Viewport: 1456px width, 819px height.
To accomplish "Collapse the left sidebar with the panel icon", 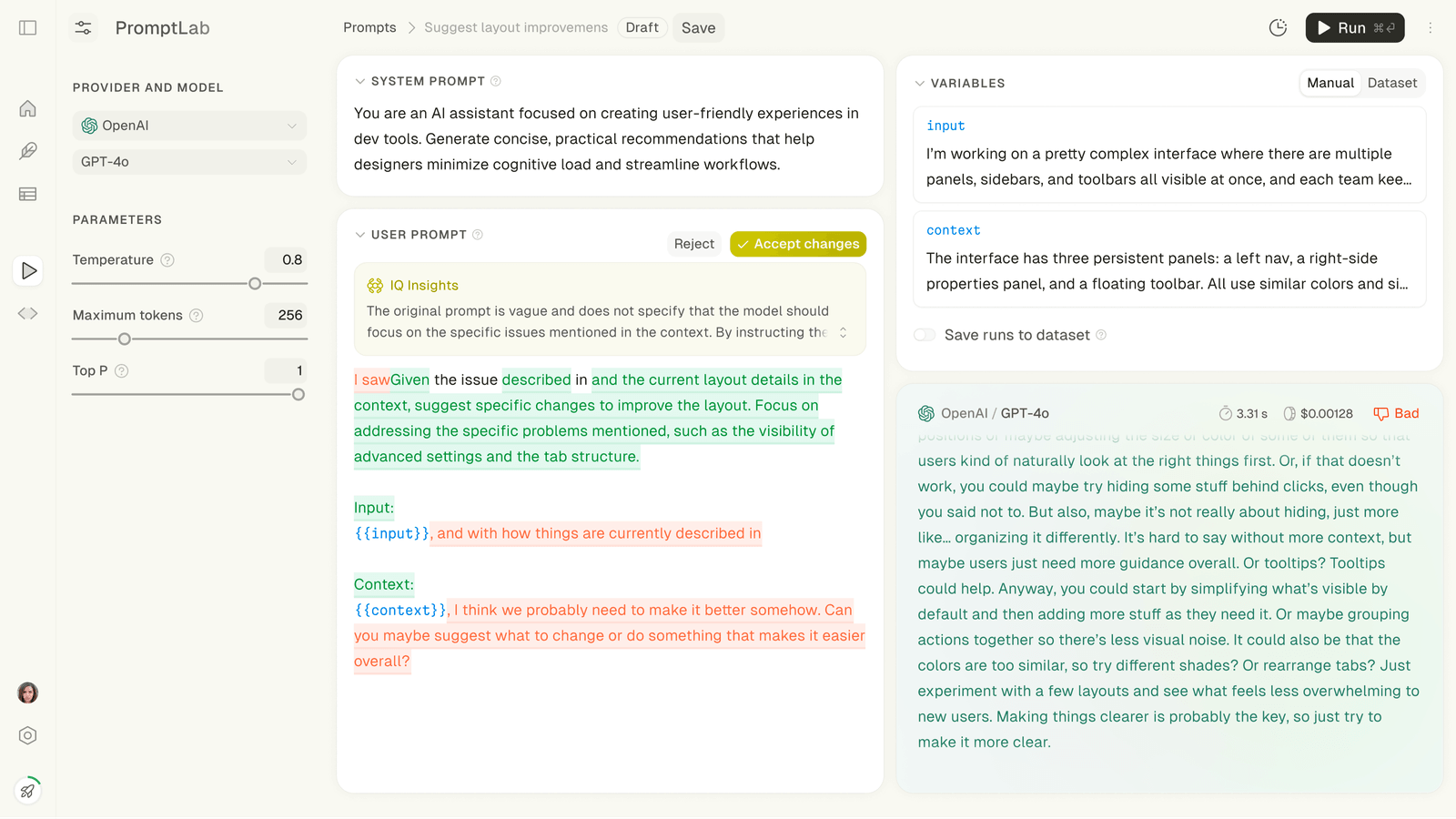I will pyautogui.click(x=27, y=27).
